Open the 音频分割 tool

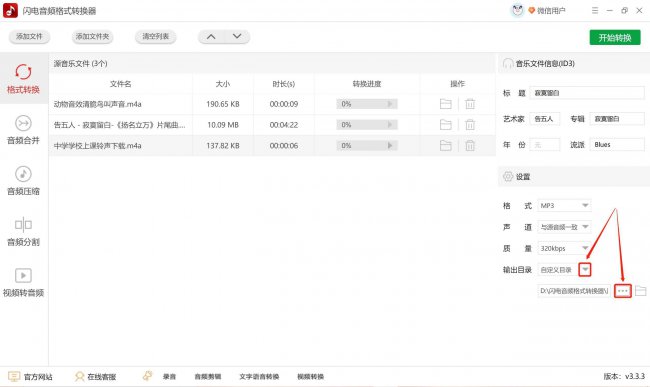point(23,232)
